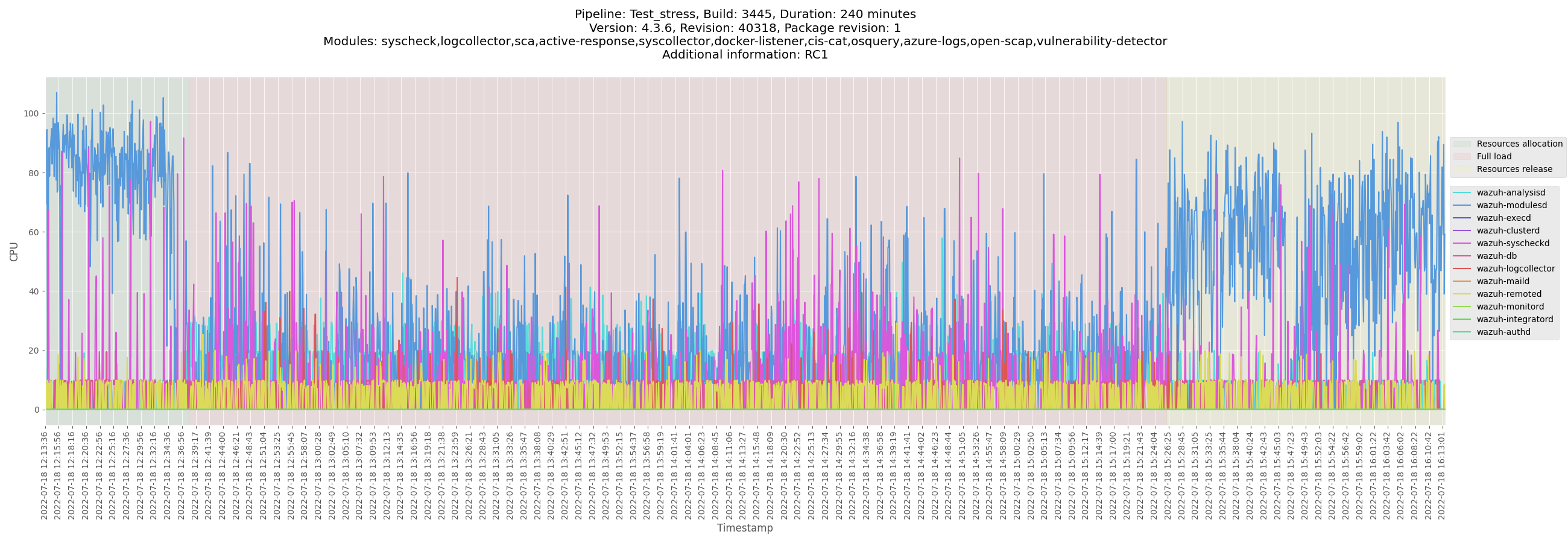1568x543 pixels.
Task: Click the wazuh-logcollector legend label
Action: [x=1515, y=269]
